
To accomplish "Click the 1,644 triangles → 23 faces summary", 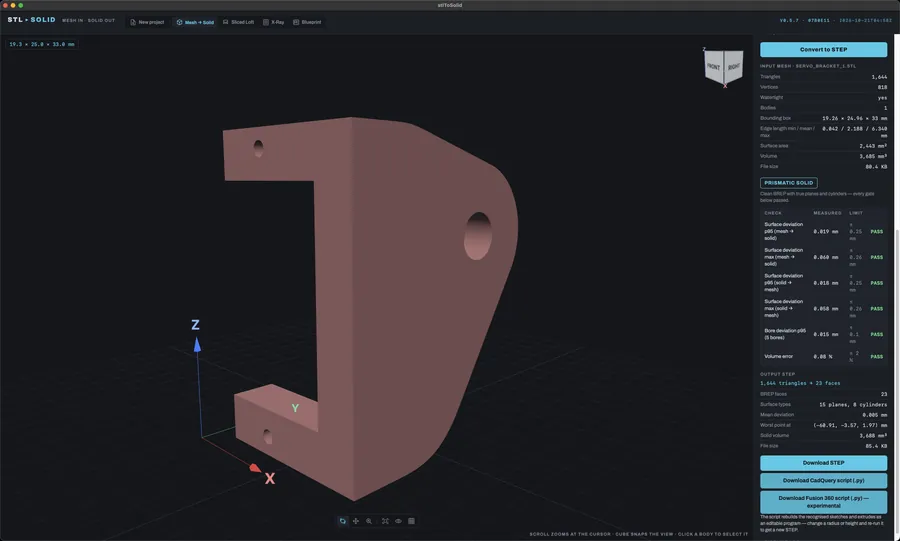I will pyautogui.click(x=800, y=383).
